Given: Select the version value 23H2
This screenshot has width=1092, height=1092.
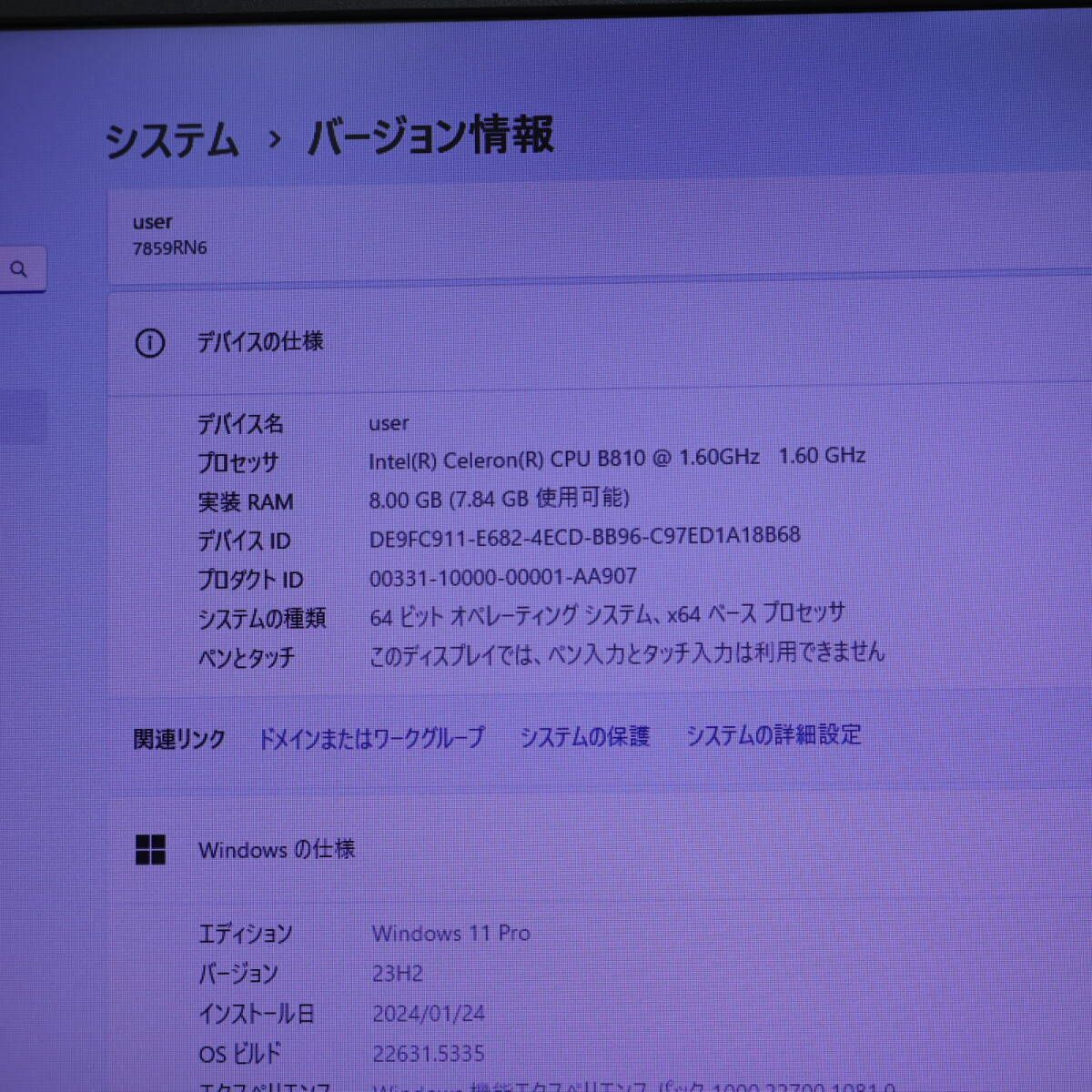Looking at the screenshot, I should click(398, 974).
